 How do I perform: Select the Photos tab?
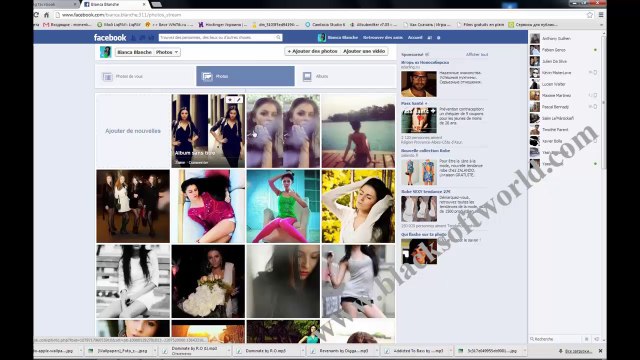click(x=245, y=76)
